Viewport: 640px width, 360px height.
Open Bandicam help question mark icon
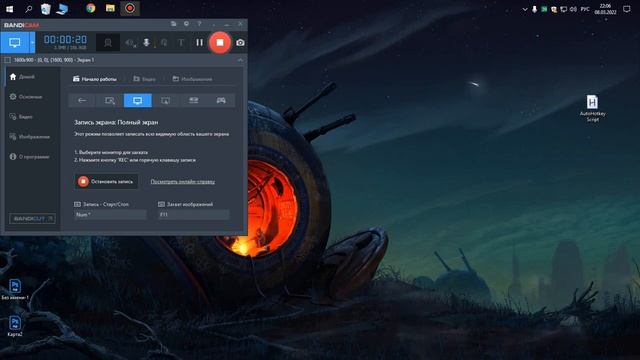(199, 24)
